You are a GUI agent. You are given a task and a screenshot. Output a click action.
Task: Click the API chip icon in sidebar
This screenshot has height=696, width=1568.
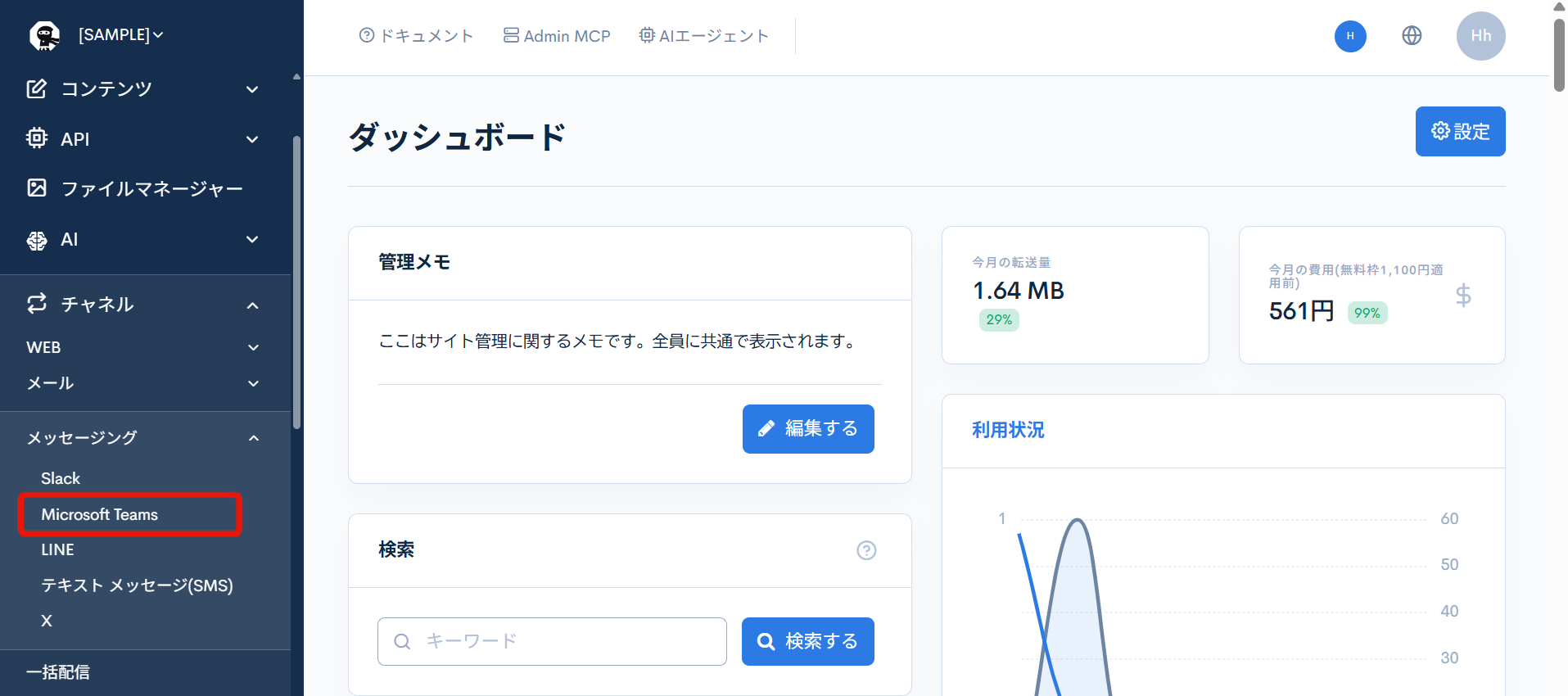[x=37, y=138]
